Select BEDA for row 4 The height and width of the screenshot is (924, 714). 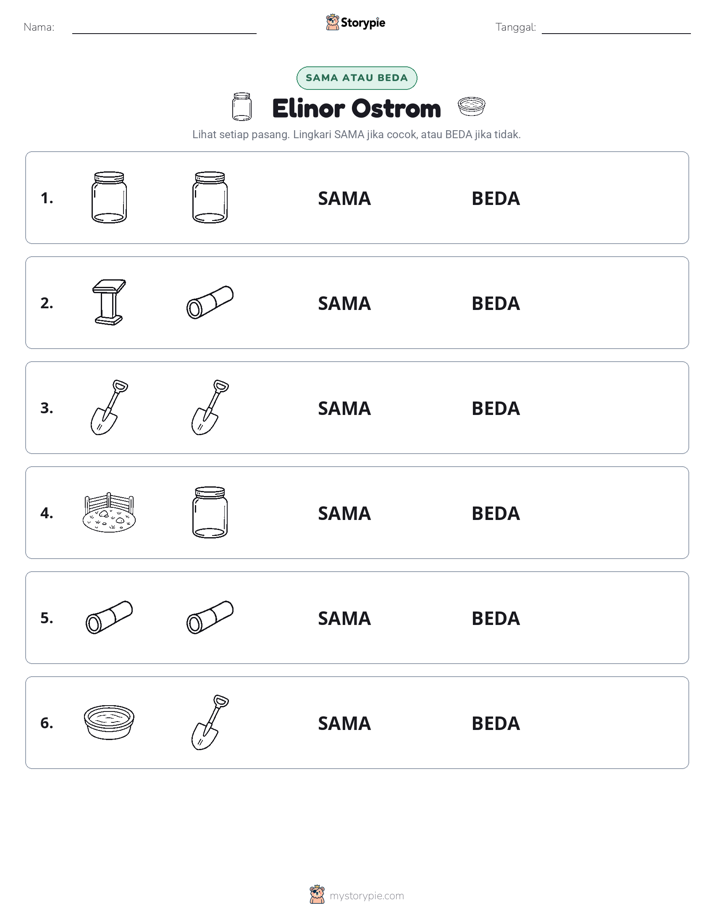(496, 513)
